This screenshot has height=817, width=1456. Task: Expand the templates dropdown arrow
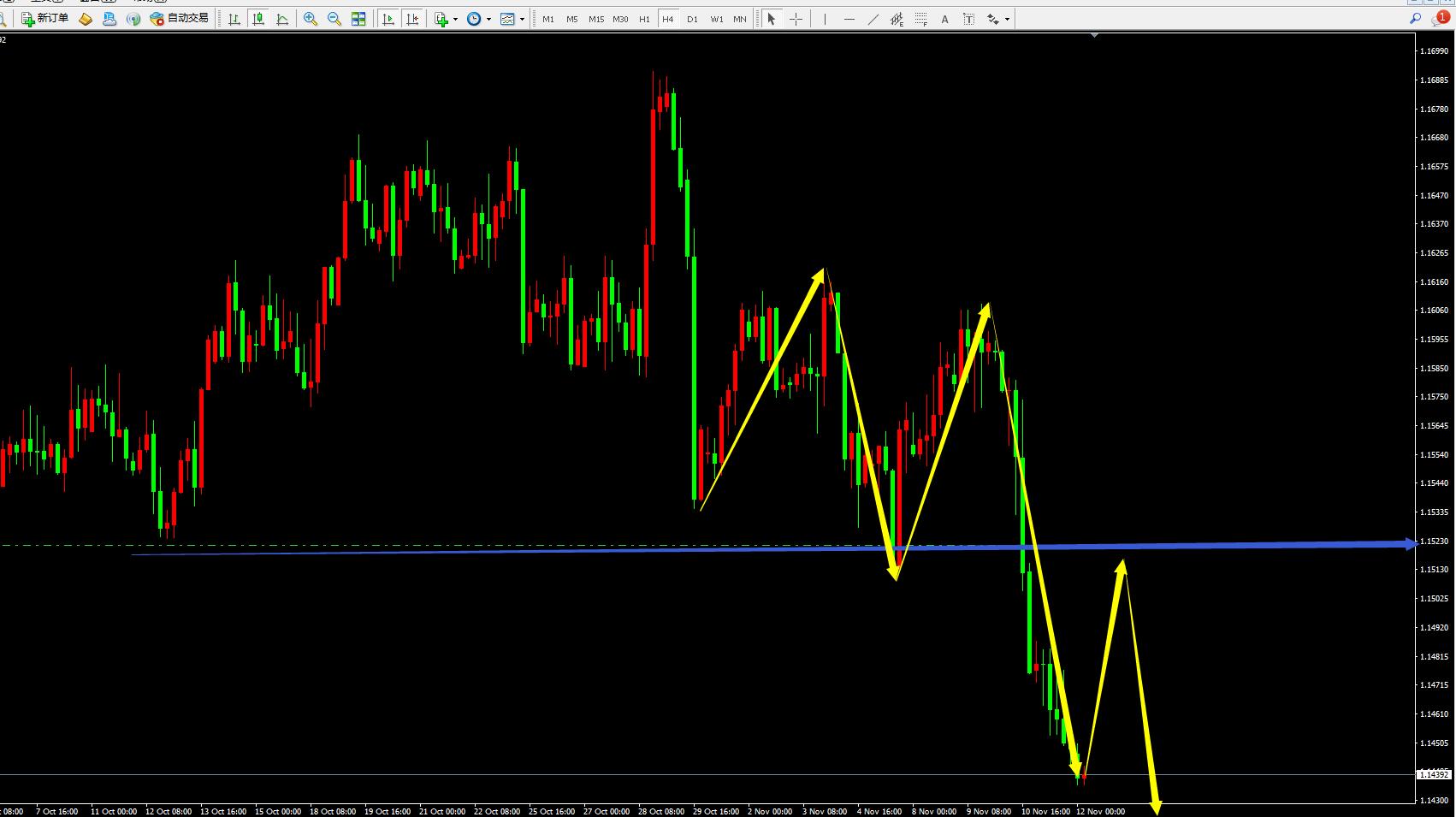click(x=522, y=19)
